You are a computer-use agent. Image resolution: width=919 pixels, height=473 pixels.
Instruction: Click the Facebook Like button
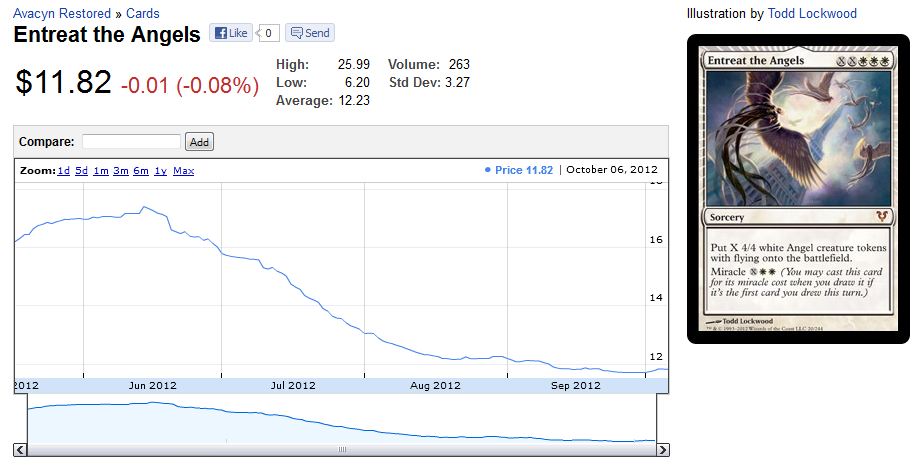click(x=231, y=33)
